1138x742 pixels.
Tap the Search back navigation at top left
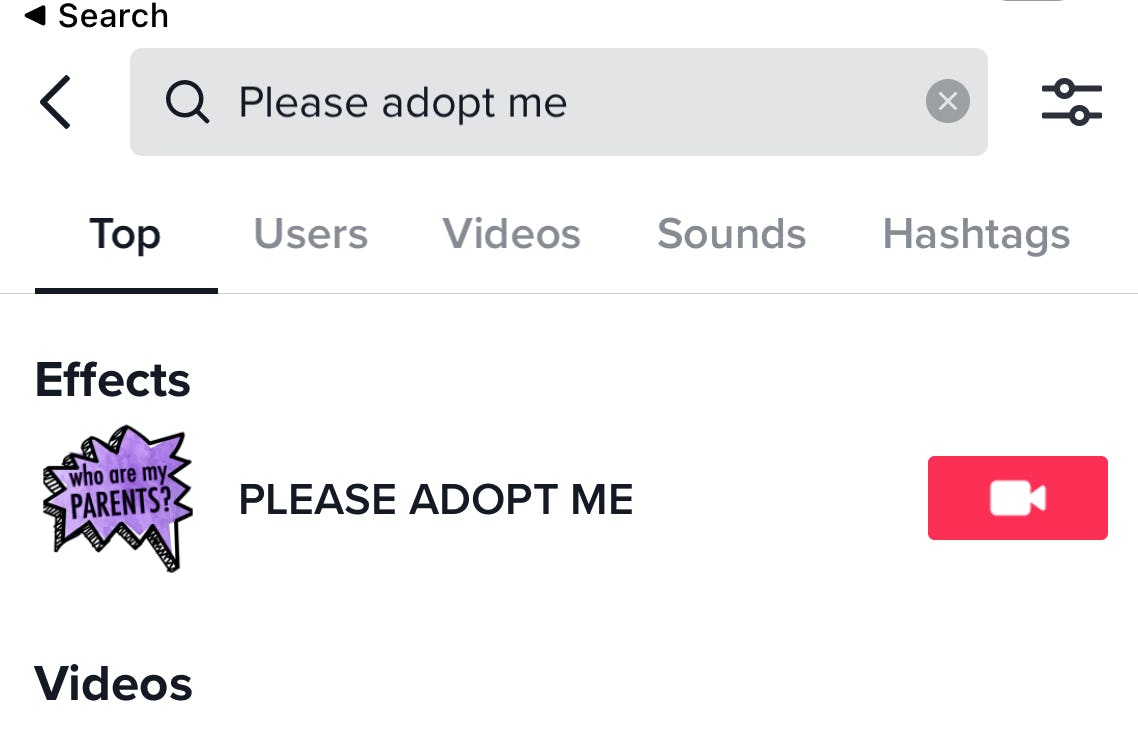coord(95,15)
